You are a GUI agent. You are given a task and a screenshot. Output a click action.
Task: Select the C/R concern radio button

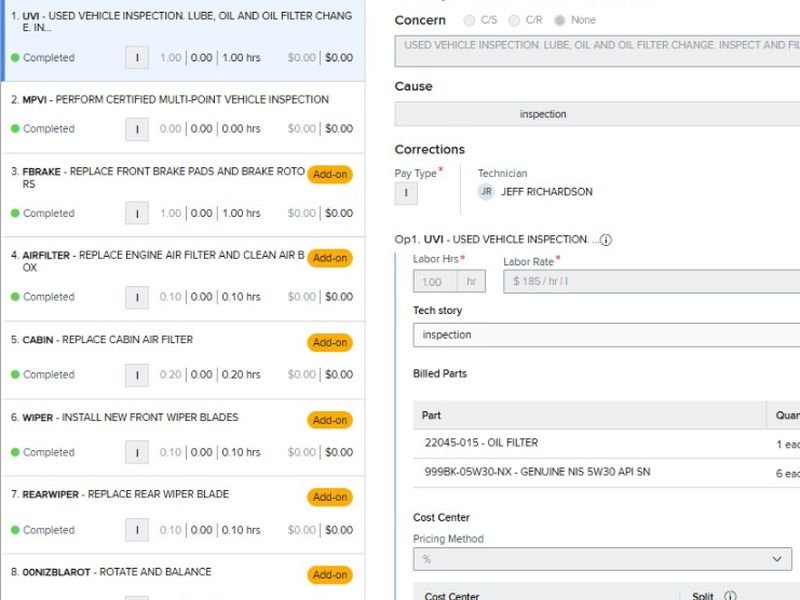(x=514, y=21)
